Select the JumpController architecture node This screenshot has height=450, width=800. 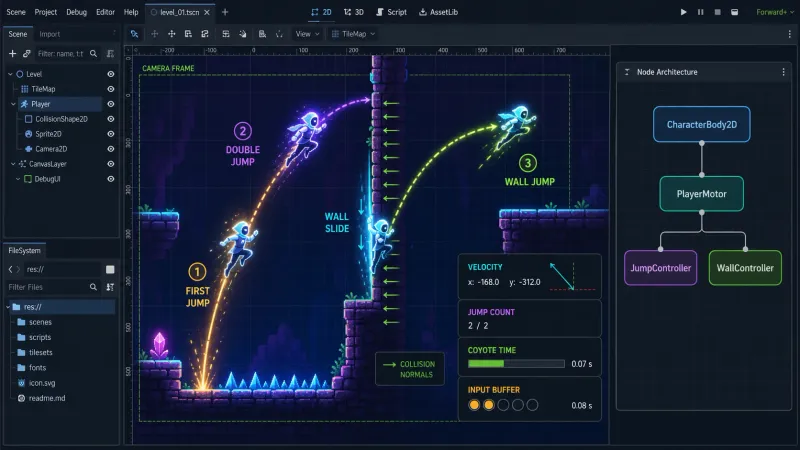pyautogui.click(x=660, y=268)
